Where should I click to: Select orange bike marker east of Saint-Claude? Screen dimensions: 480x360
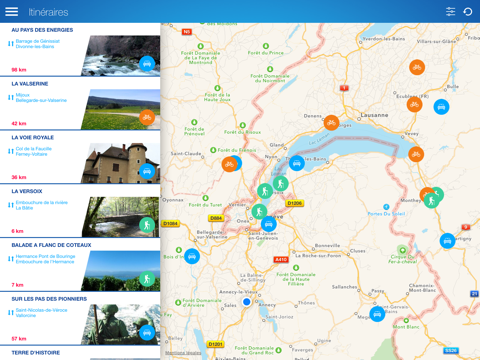pos(229,164)
